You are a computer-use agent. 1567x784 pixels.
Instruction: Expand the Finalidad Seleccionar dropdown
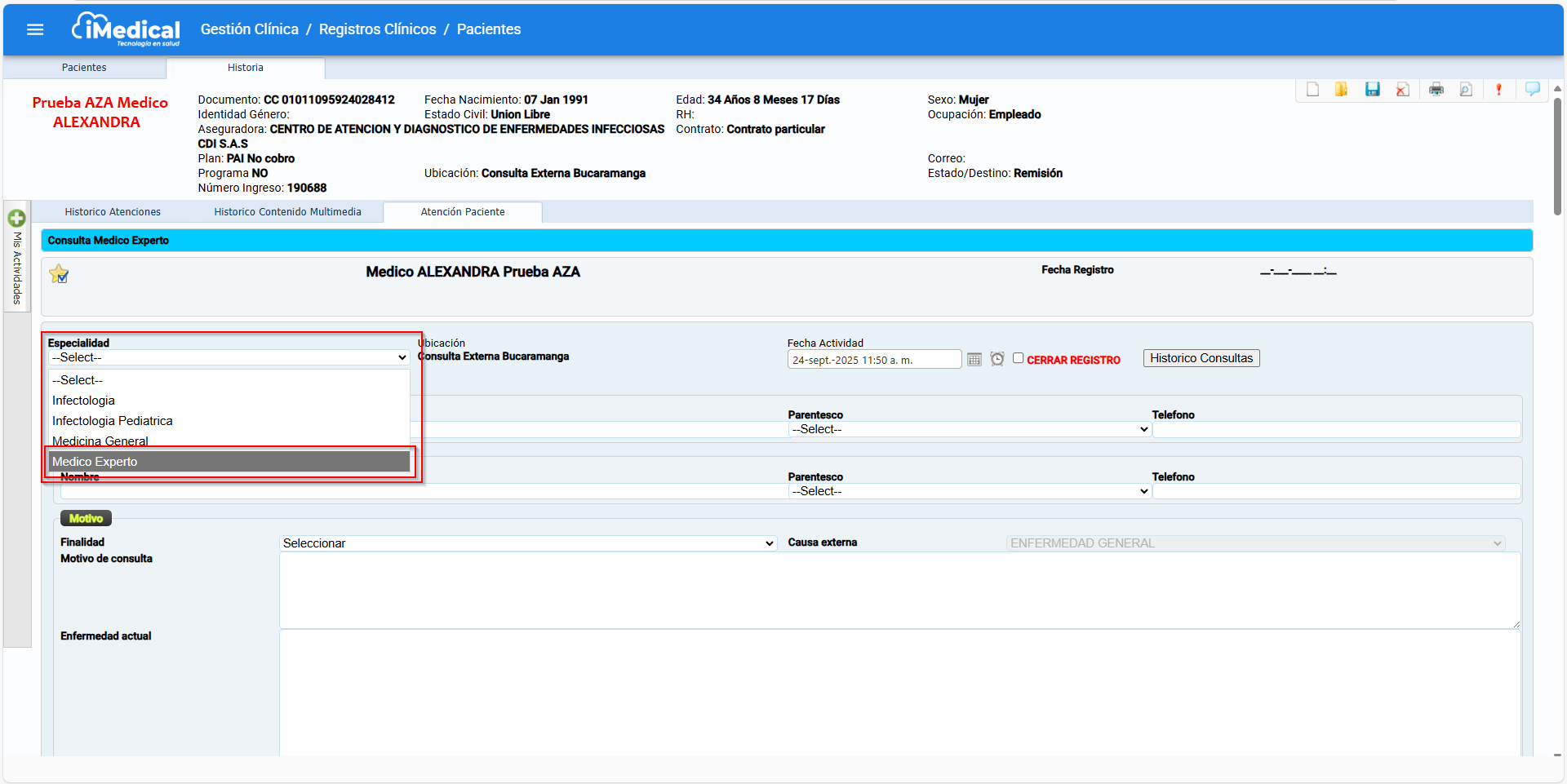(527, 543)
